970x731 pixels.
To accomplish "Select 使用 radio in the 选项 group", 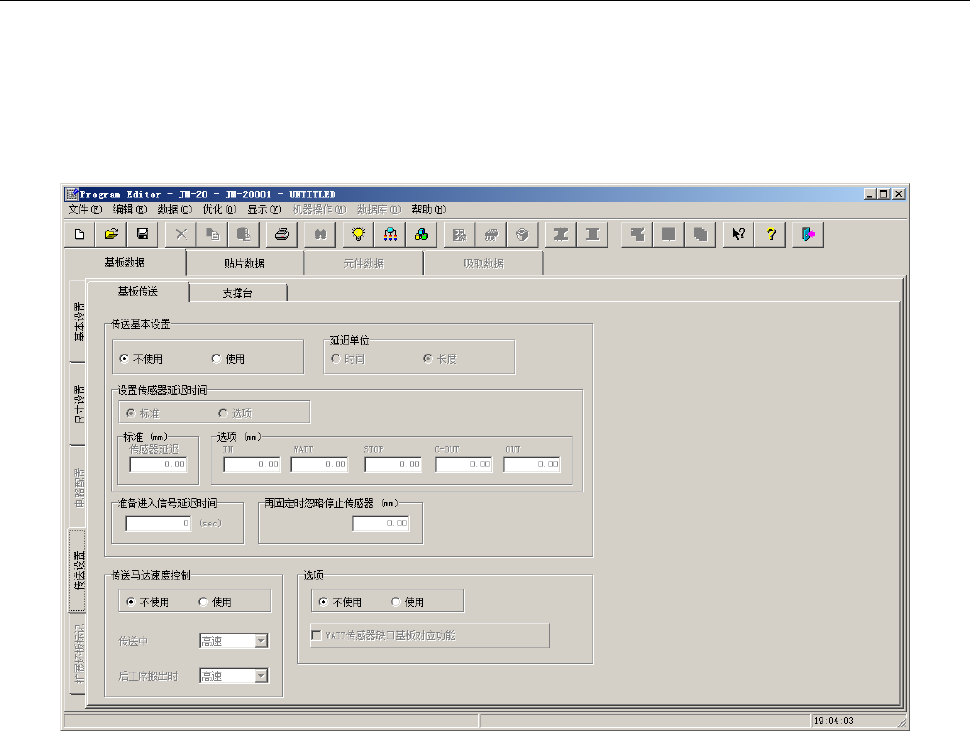I will tap(396, 602).
